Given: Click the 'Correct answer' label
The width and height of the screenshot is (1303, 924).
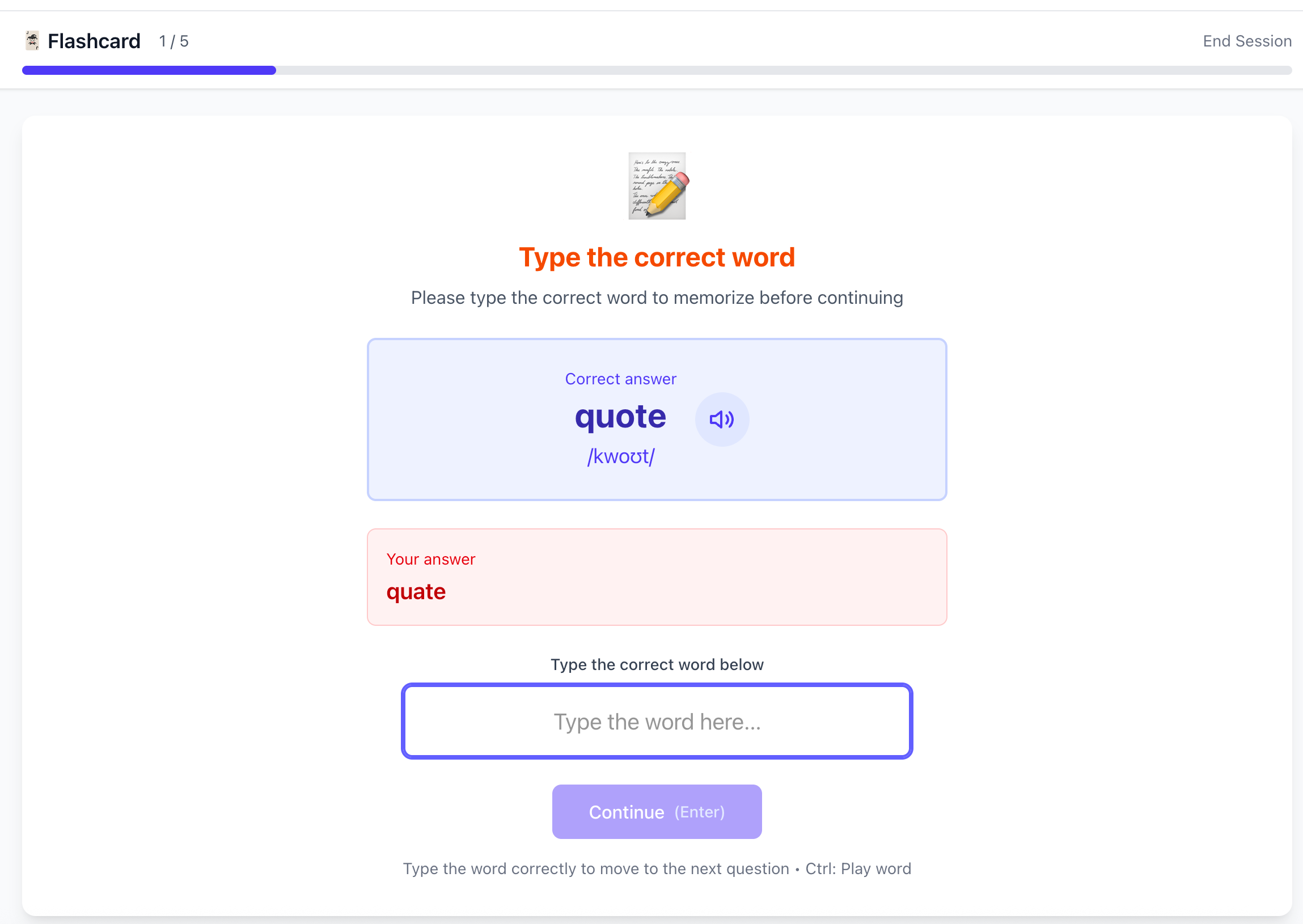Looking at the screenshot, I should pos(620,379).
